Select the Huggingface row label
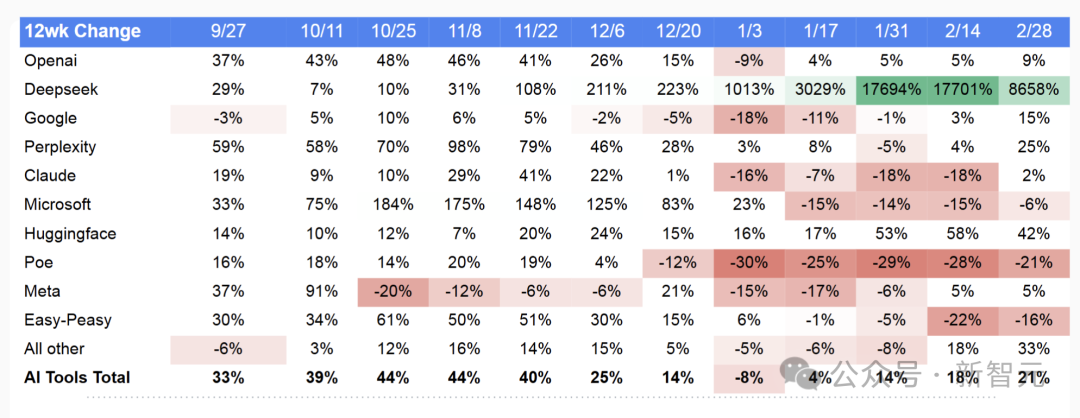1080x418 pixels. click(x=70, y=234)
